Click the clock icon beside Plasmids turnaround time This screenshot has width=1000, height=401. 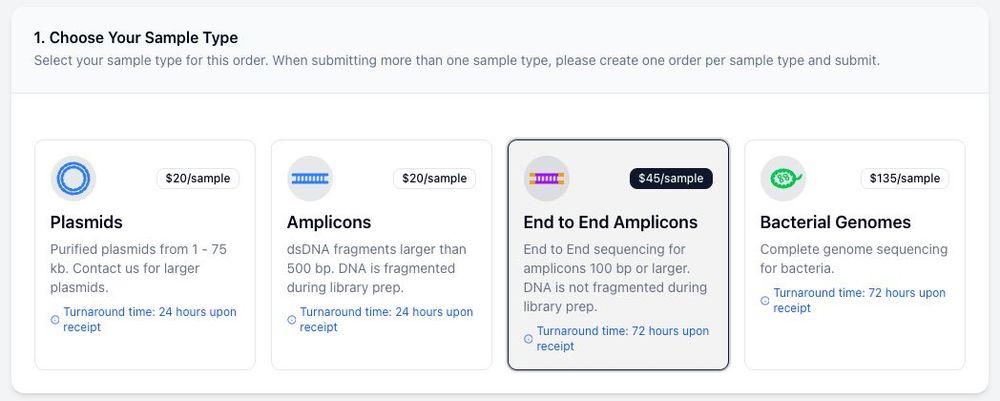pyautogui.click(x=55, y=320)
